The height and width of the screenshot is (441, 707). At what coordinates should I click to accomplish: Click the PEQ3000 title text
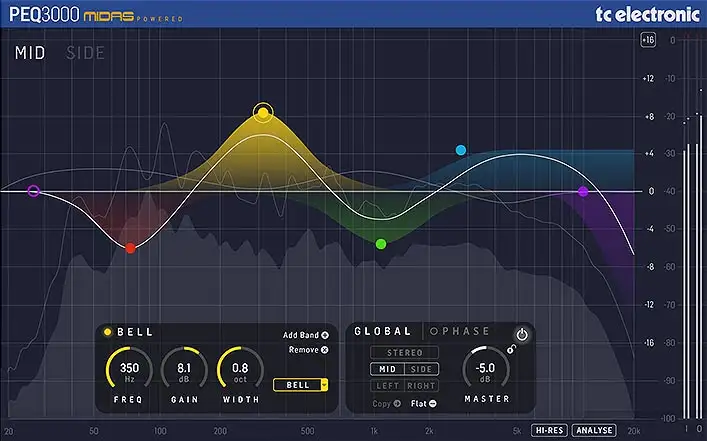pos(44,14)
